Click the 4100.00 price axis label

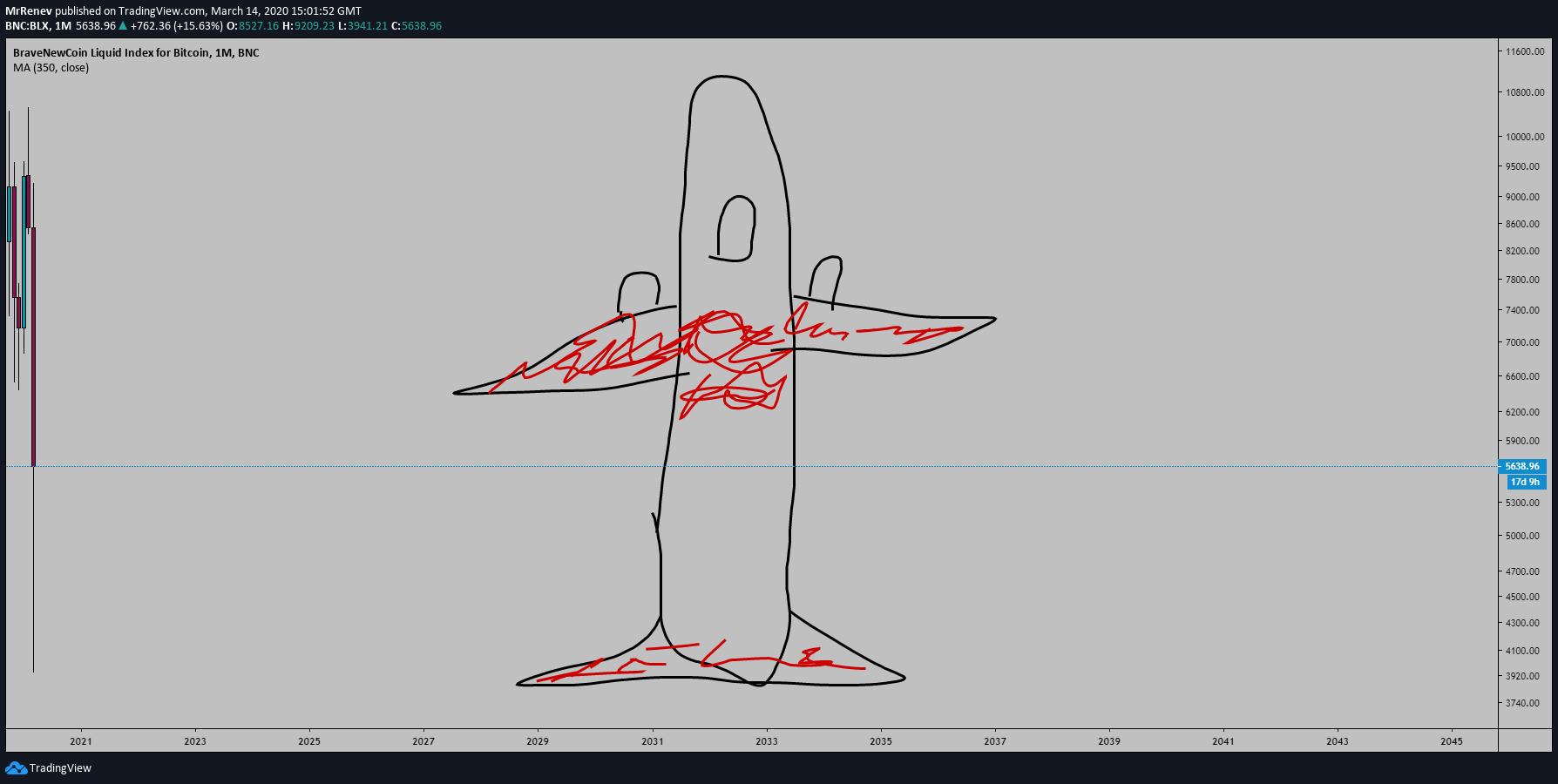point(1522,651)
